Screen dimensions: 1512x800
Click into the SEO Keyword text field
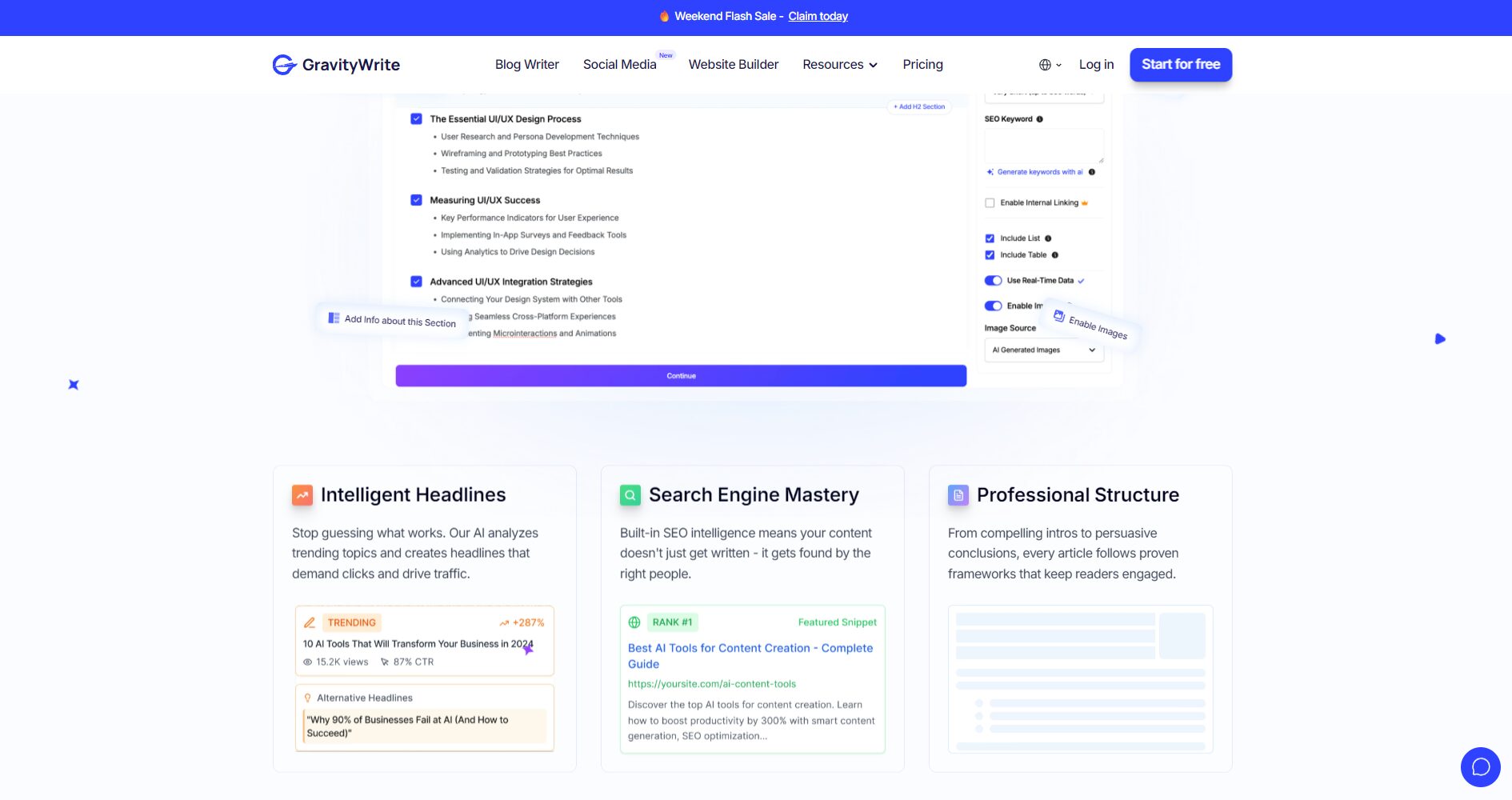coord(1043,146)
